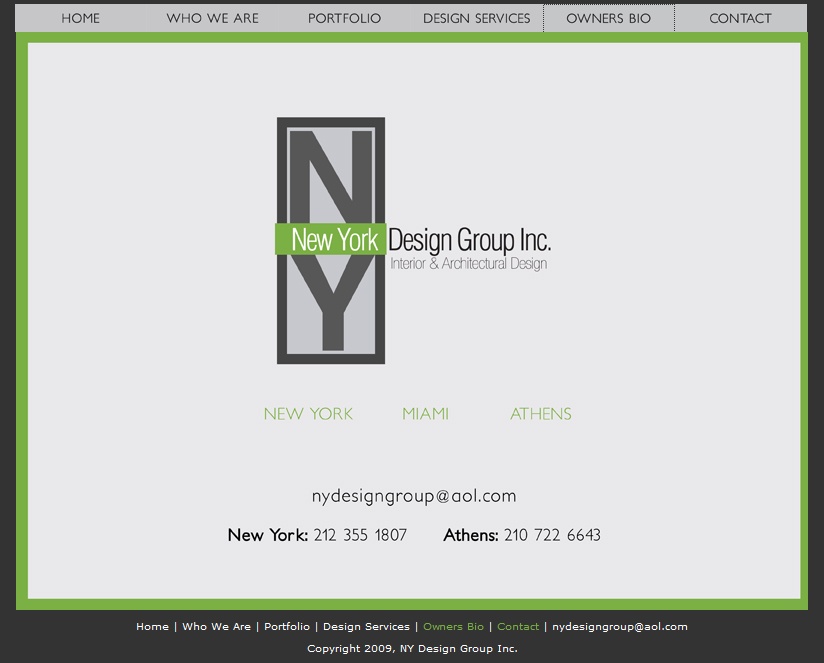
Task: Open the green Contact link in footer
Action: pyautogui.click(x=518, y=627)
